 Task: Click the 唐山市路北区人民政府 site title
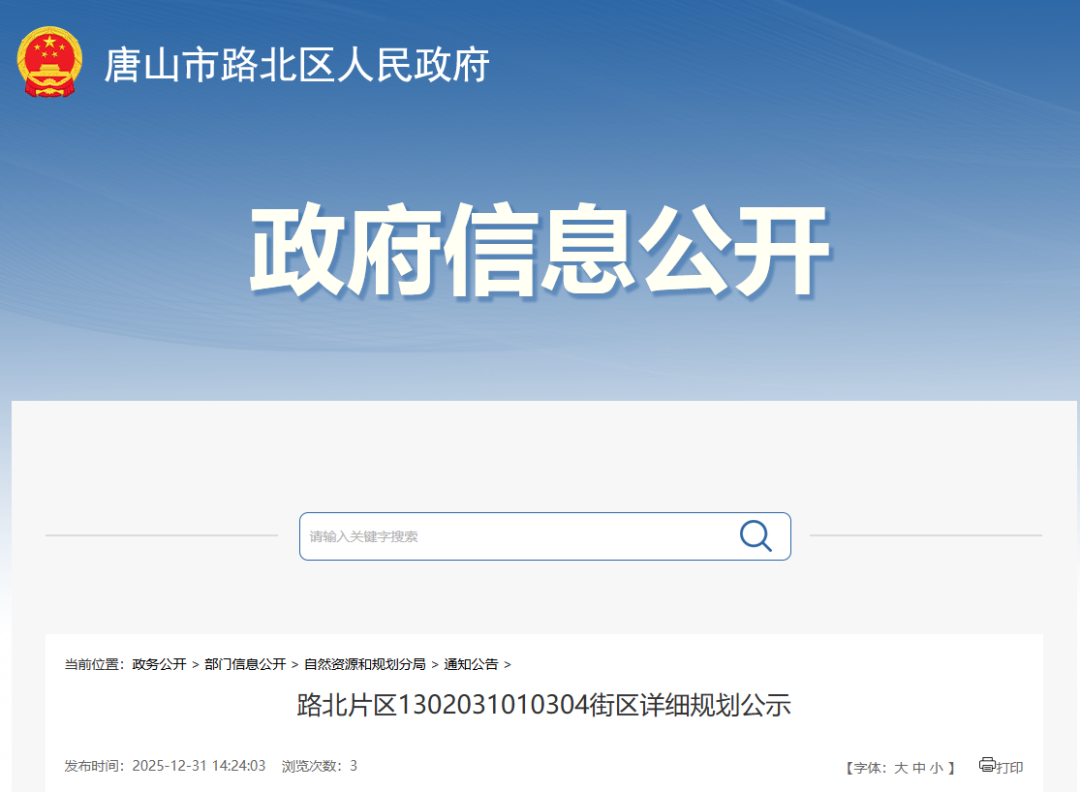pos(297,66)
